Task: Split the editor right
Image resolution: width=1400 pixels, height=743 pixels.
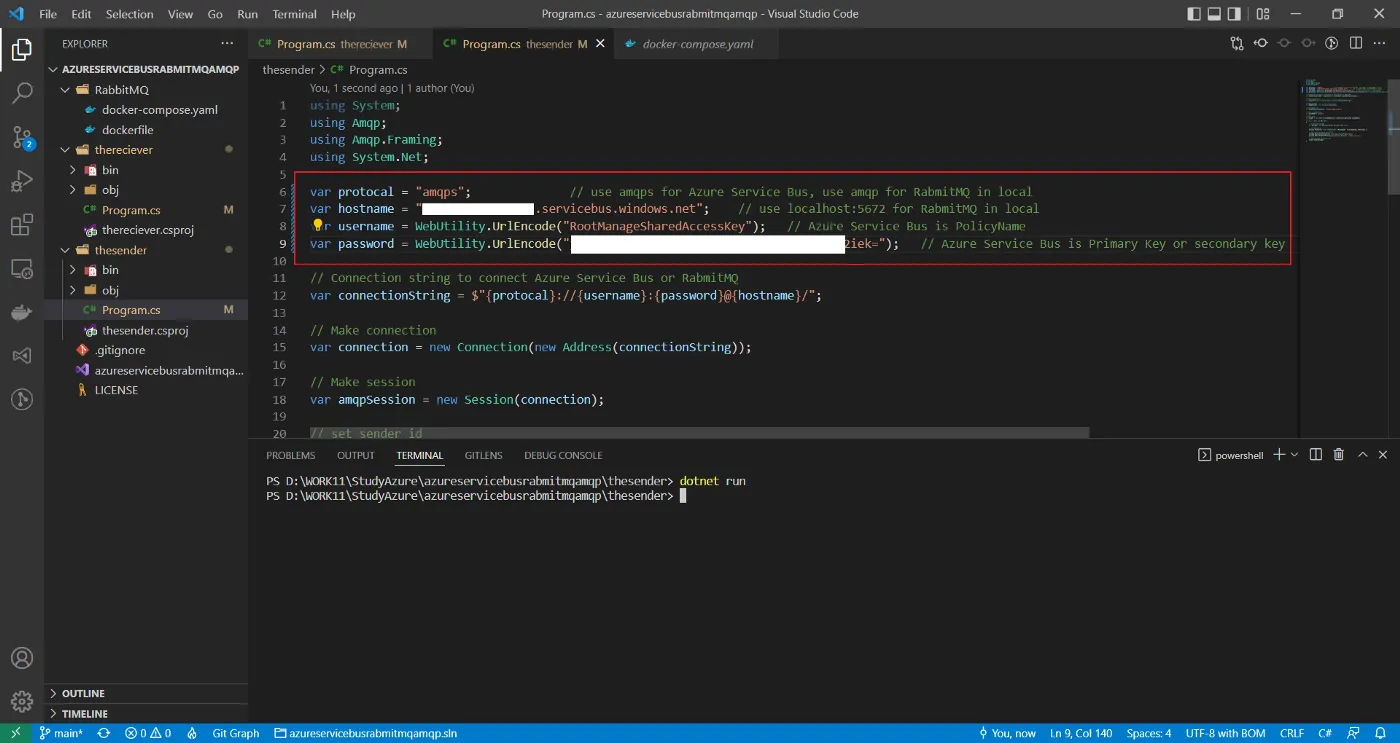Action: (x=1356, y=44)
